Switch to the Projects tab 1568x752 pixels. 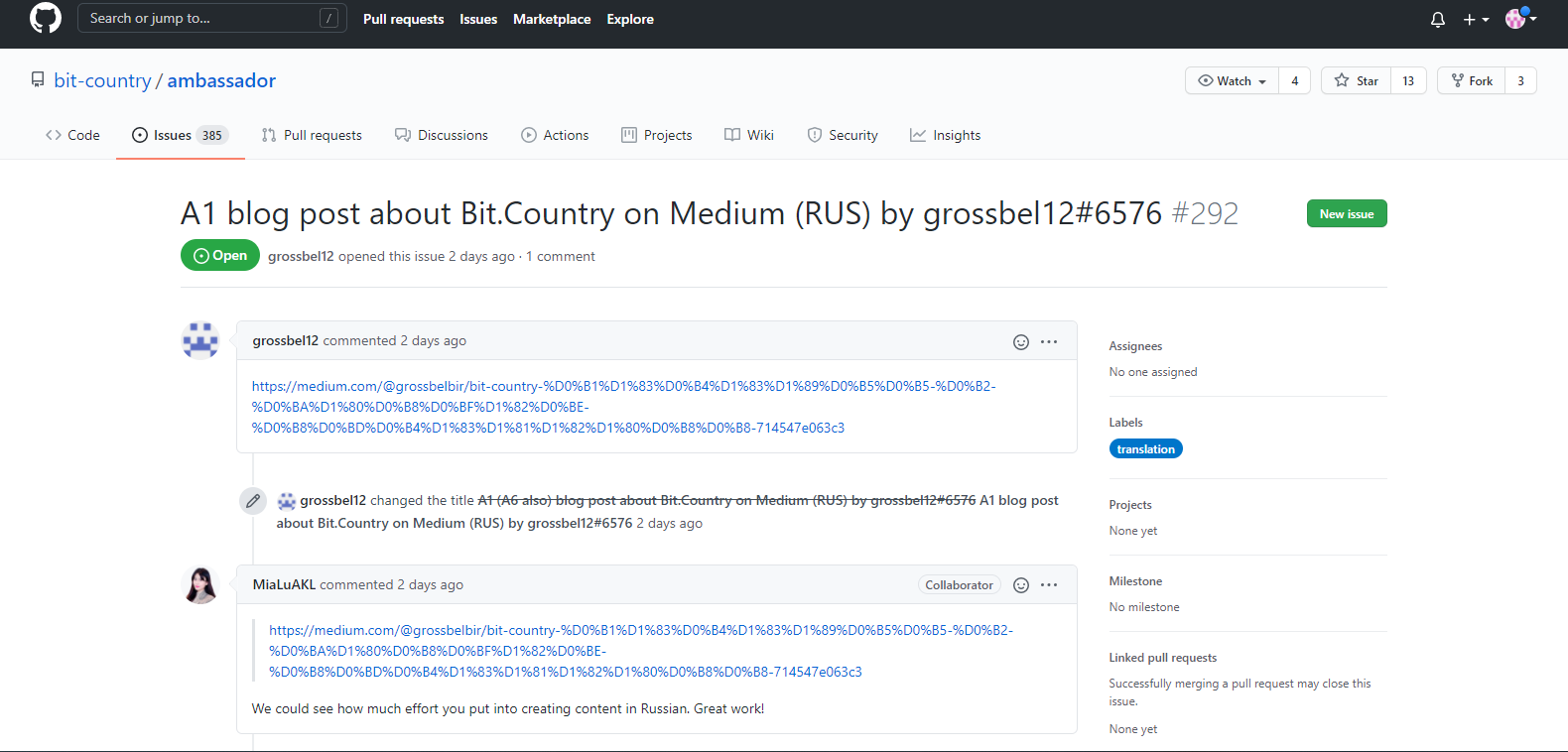click(657, 135)
